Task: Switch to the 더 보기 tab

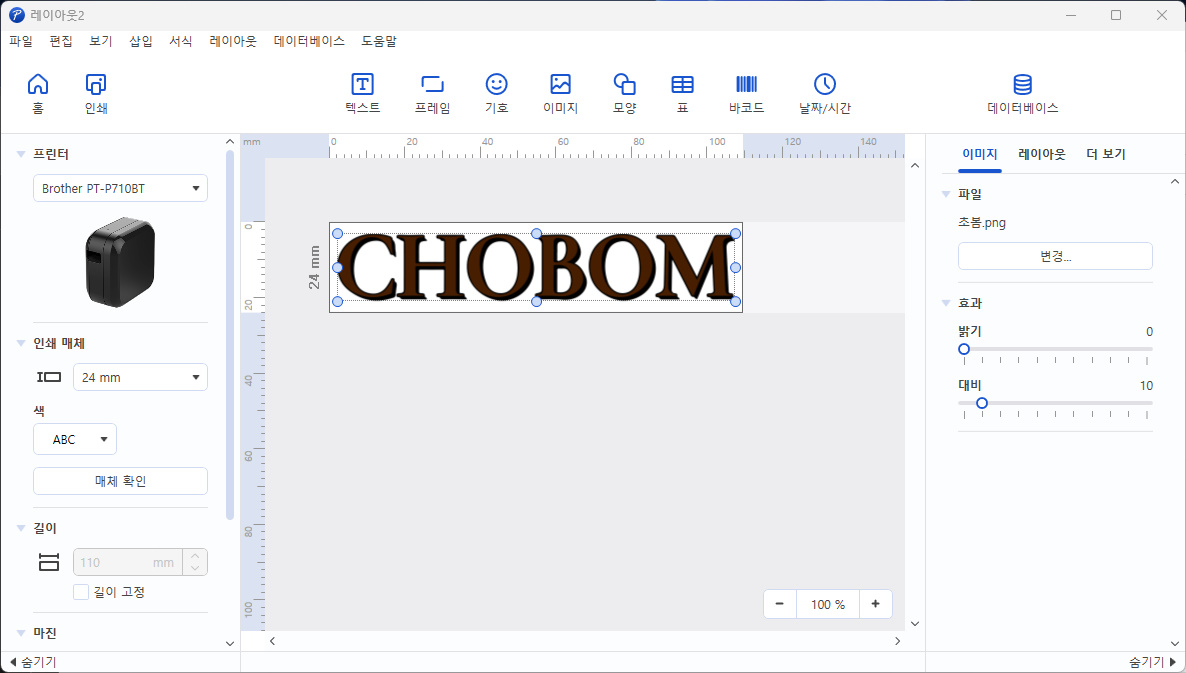Action: pyautogui.click(x=1106, y=154)
